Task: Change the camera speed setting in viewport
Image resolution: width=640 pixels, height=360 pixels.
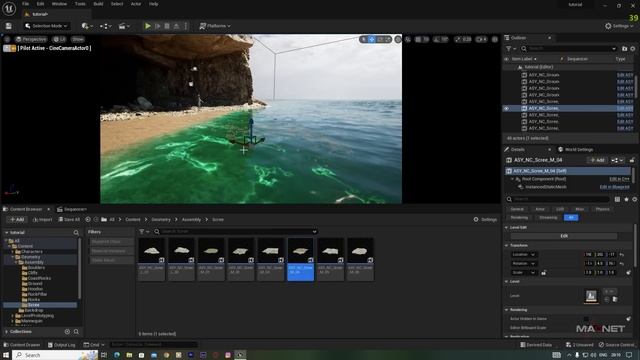Action: [481, 39]
